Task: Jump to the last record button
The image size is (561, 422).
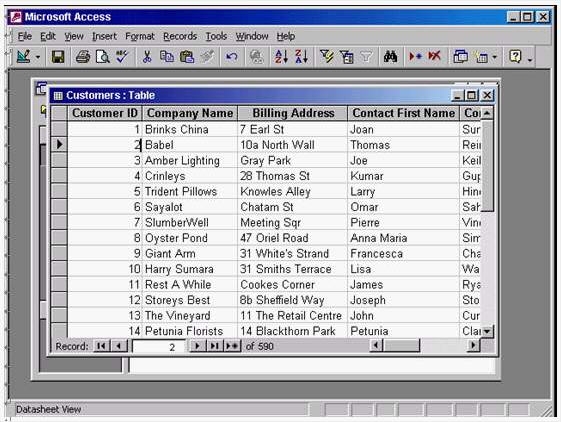Action: point(214,346)
